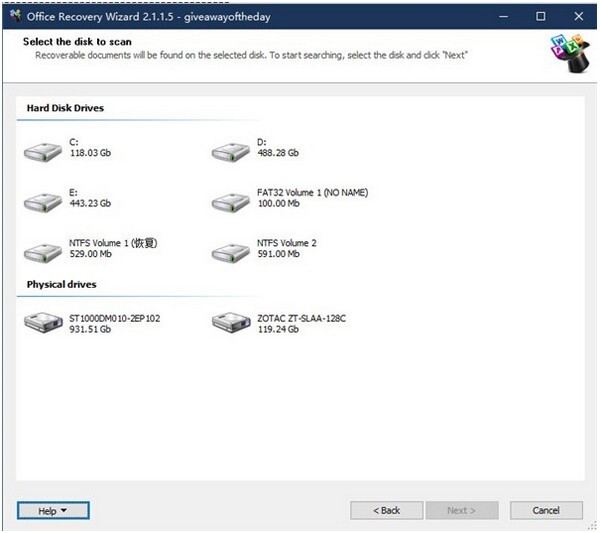Screen dimensions: 600x533
Task: Choose the ST1000DM010 physical drive icon
Action: click(43, 323)
